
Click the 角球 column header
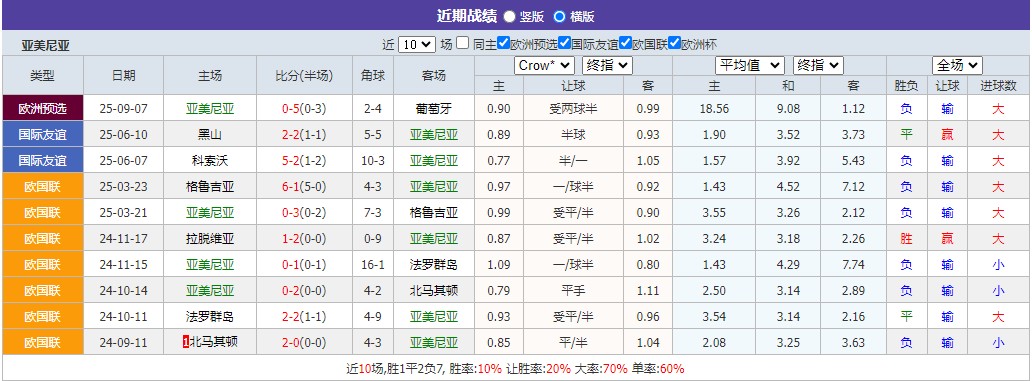373,76
